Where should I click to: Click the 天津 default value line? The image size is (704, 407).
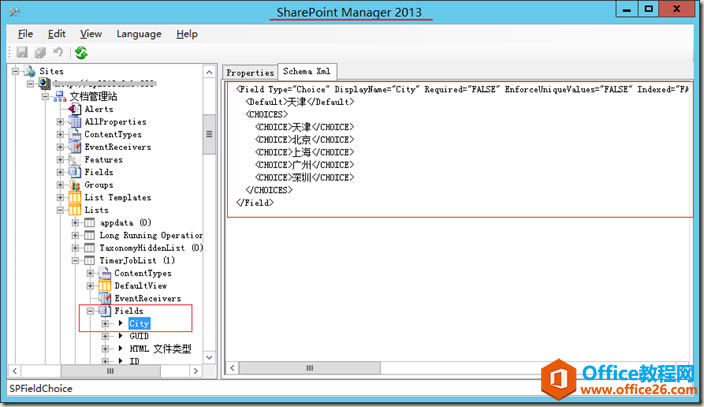[x=300, y=102]
